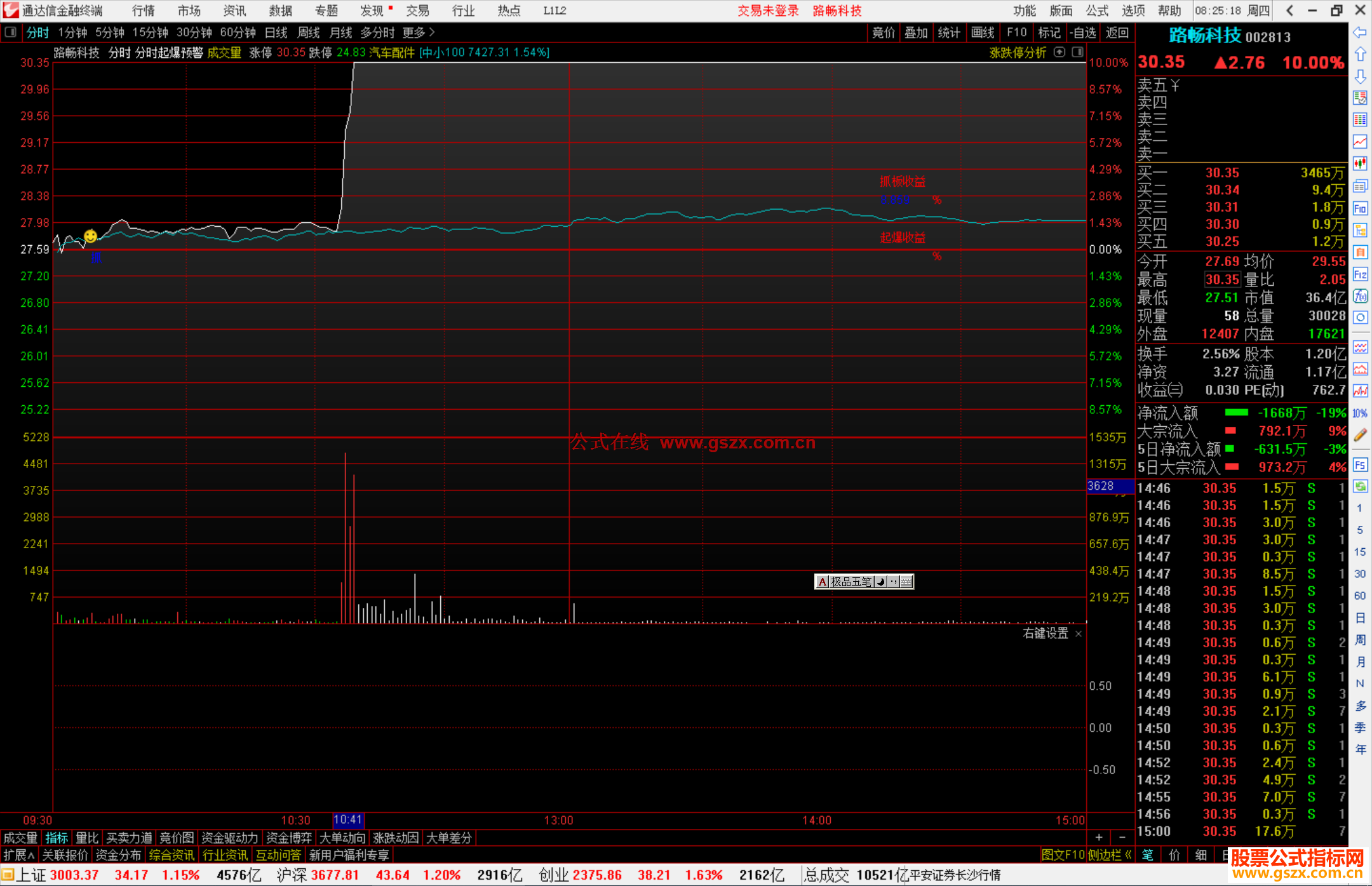Open the intraday line chart sidebar icon
The image size is (1372, 886).
pos(1360,142)
